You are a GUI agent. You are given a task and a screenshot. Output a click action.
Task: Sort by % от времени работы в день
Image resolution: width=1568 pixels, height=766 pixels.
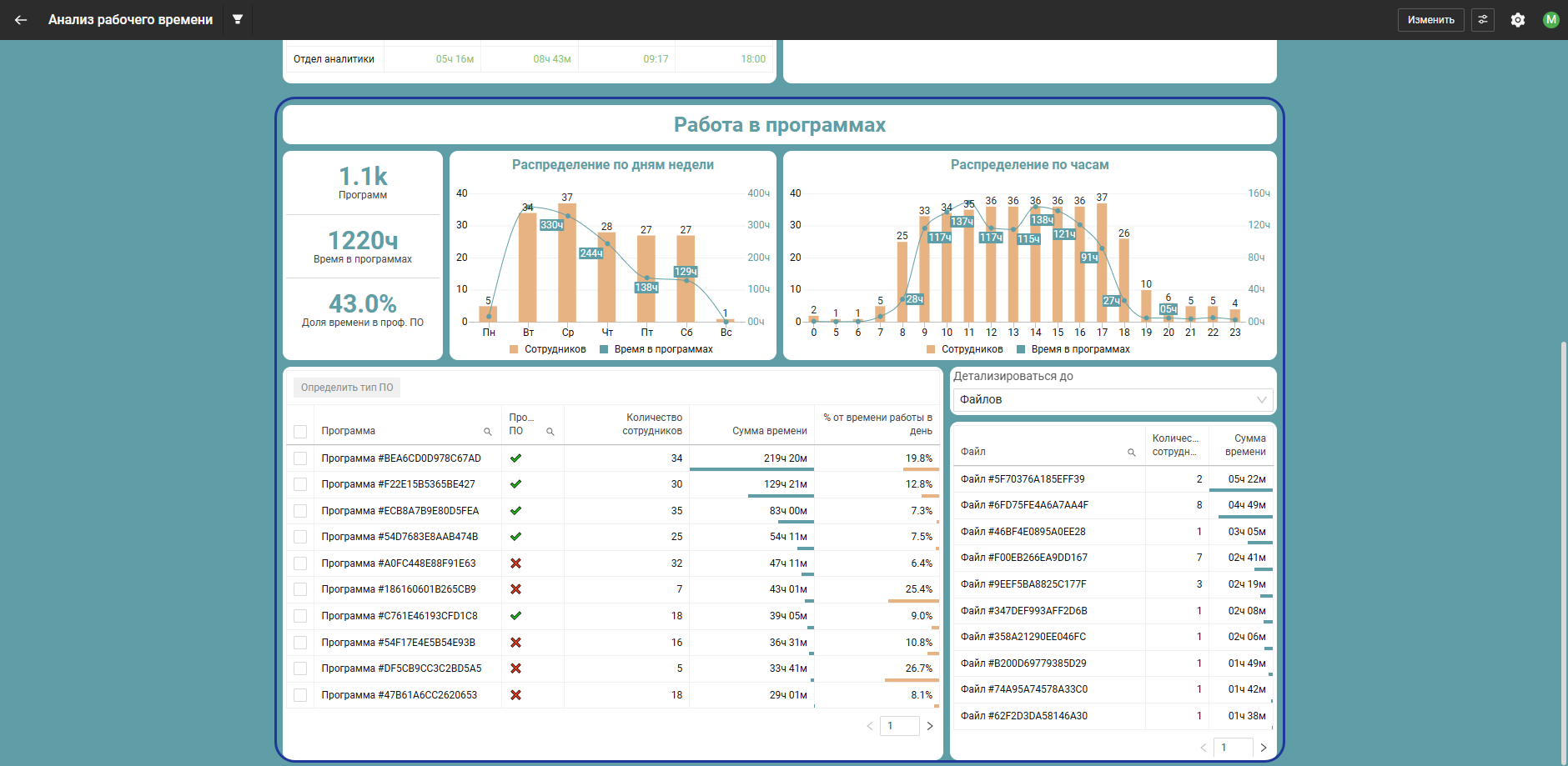click(x=877, y=424)
